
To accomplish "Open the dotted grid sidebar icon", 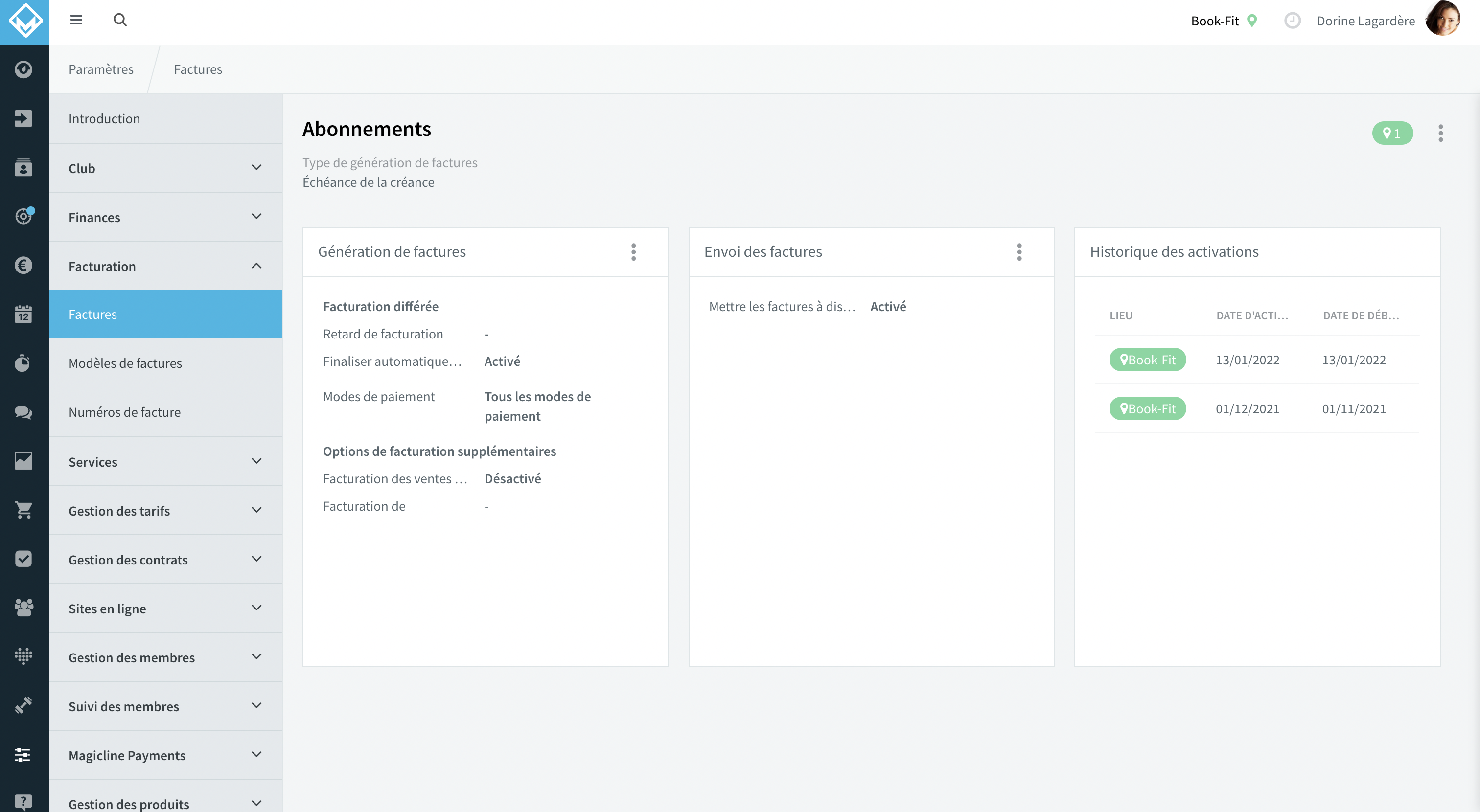I will 23,656.
